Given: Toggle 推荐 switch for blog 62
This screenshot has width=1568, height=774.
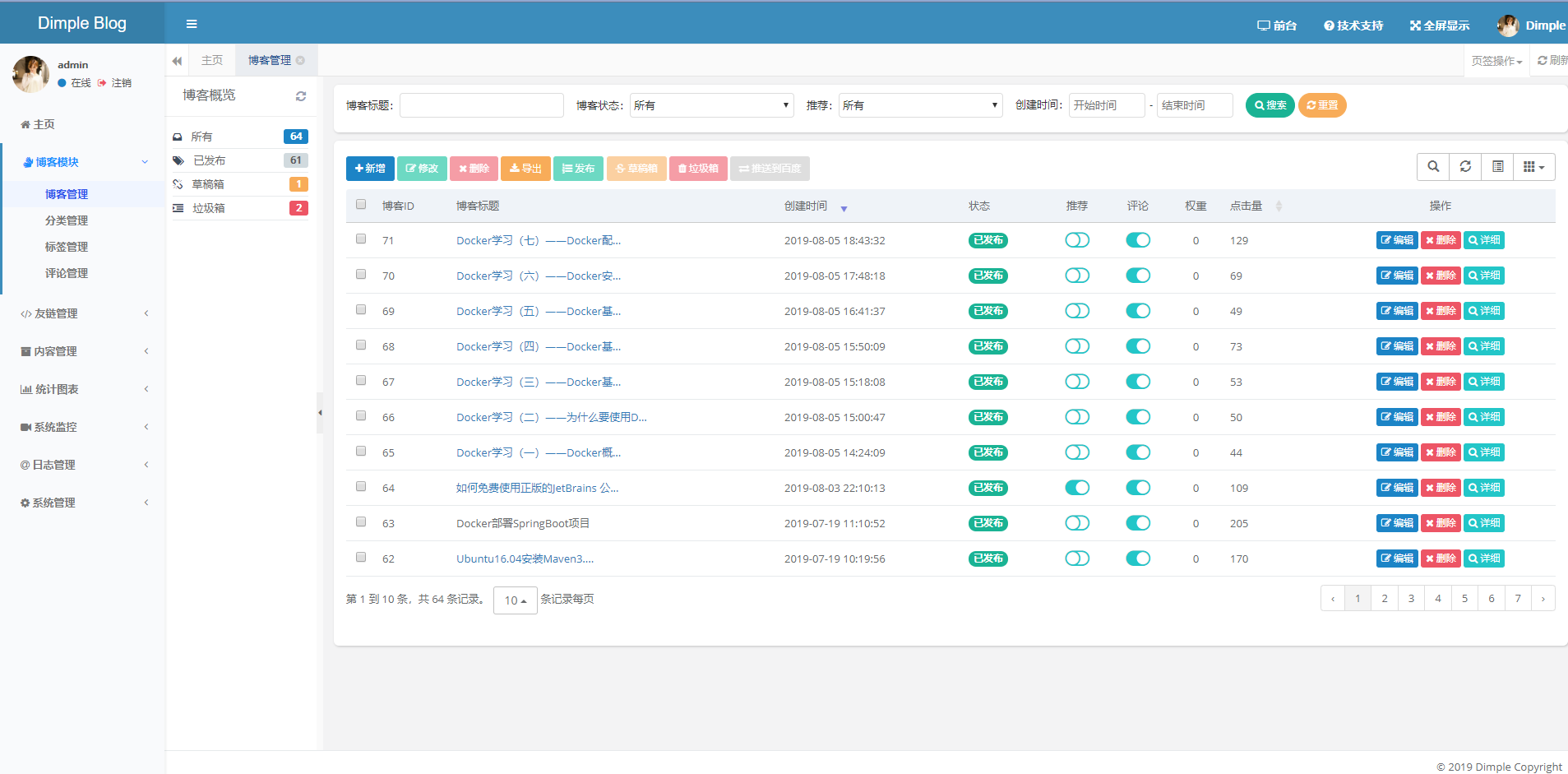Looking at the screenshot, I should (1077, 558).
